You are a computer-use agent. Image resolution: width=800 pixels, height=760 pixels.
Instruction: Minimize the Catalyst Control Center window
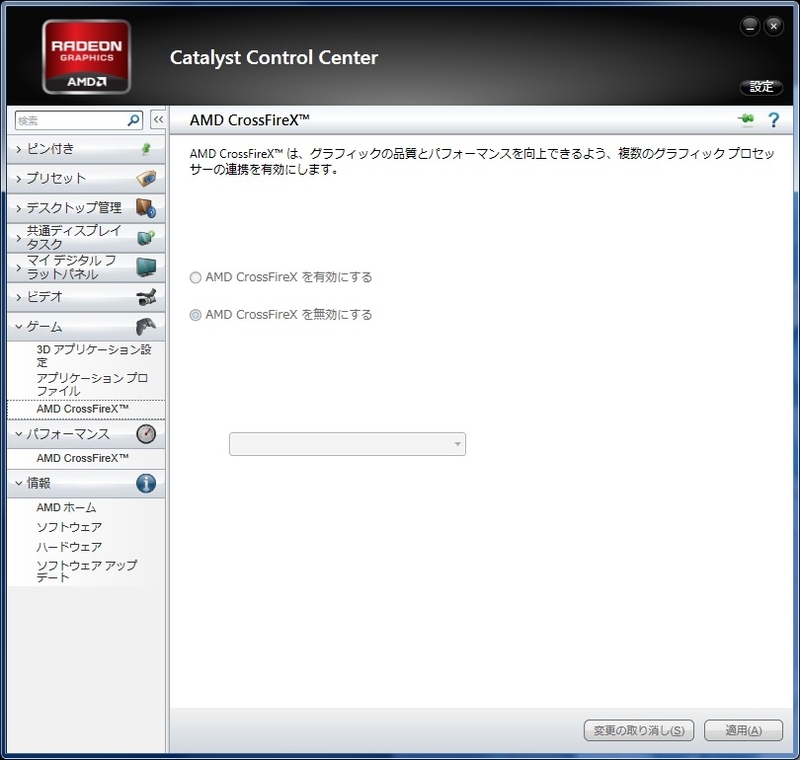pos(750,27)
